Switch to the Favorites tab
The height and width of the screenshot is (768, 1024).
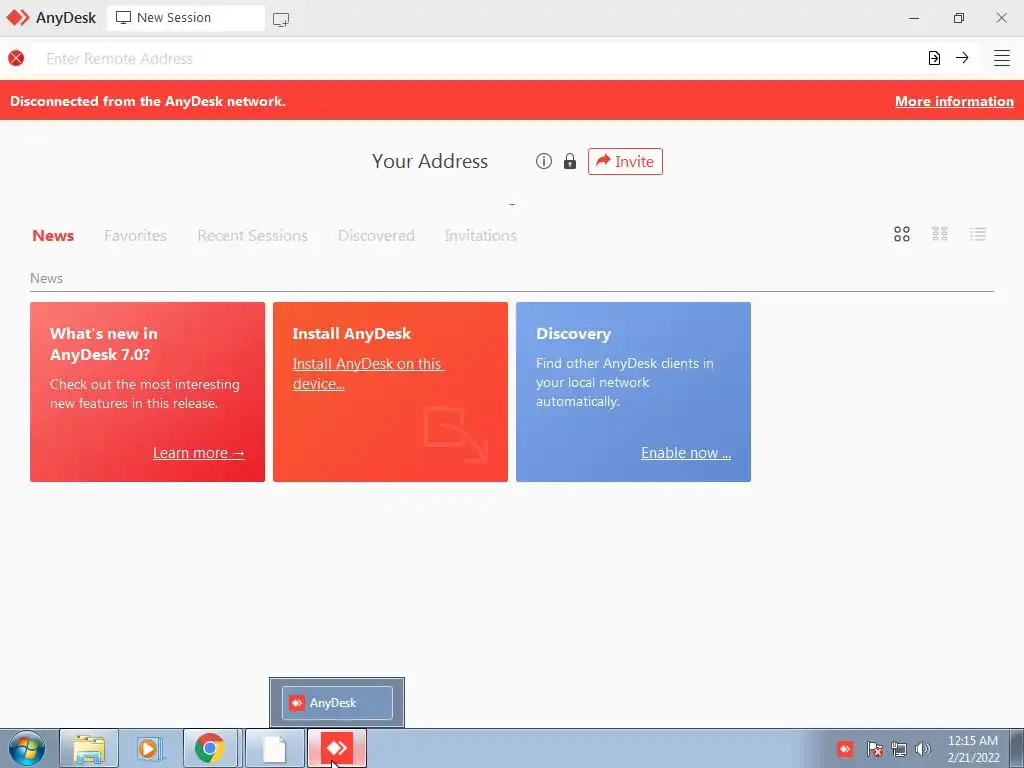pos(135,236)
